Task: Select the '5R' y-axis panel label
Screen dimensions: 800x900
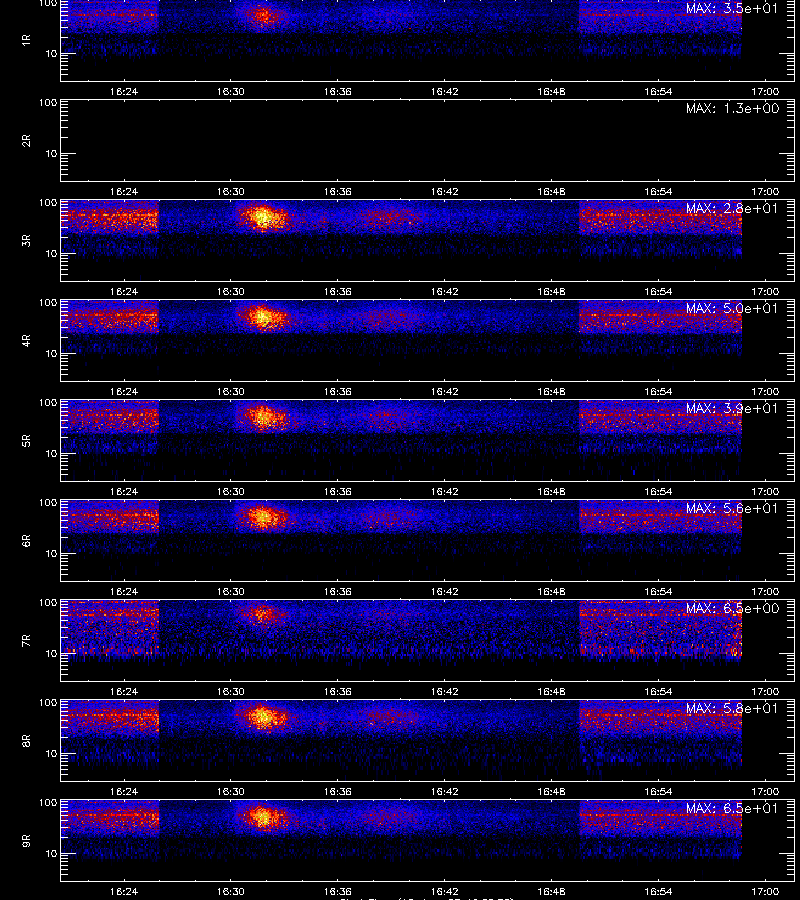Action: (26, 441)
